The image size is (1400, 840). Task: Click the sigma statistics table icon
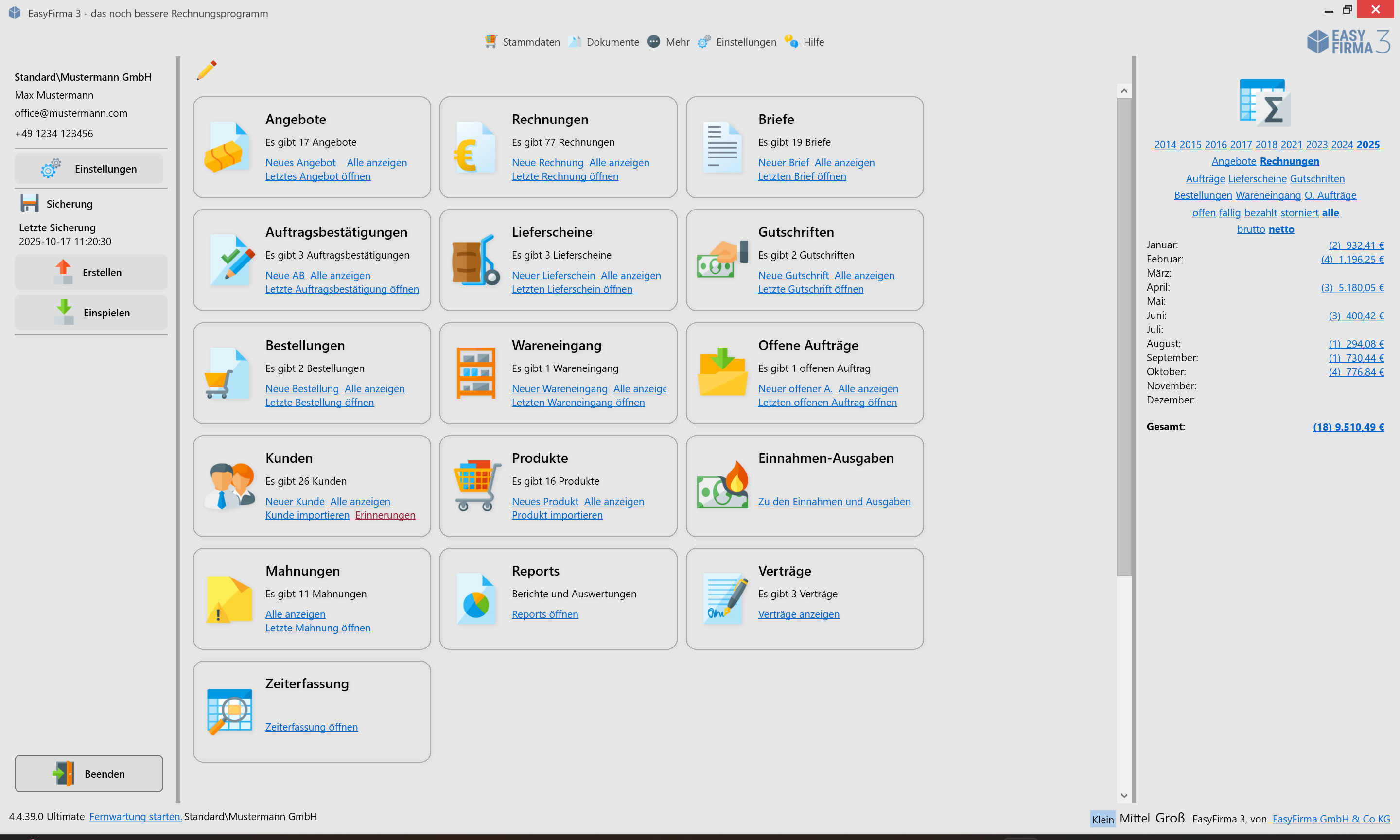point(1265,103)
